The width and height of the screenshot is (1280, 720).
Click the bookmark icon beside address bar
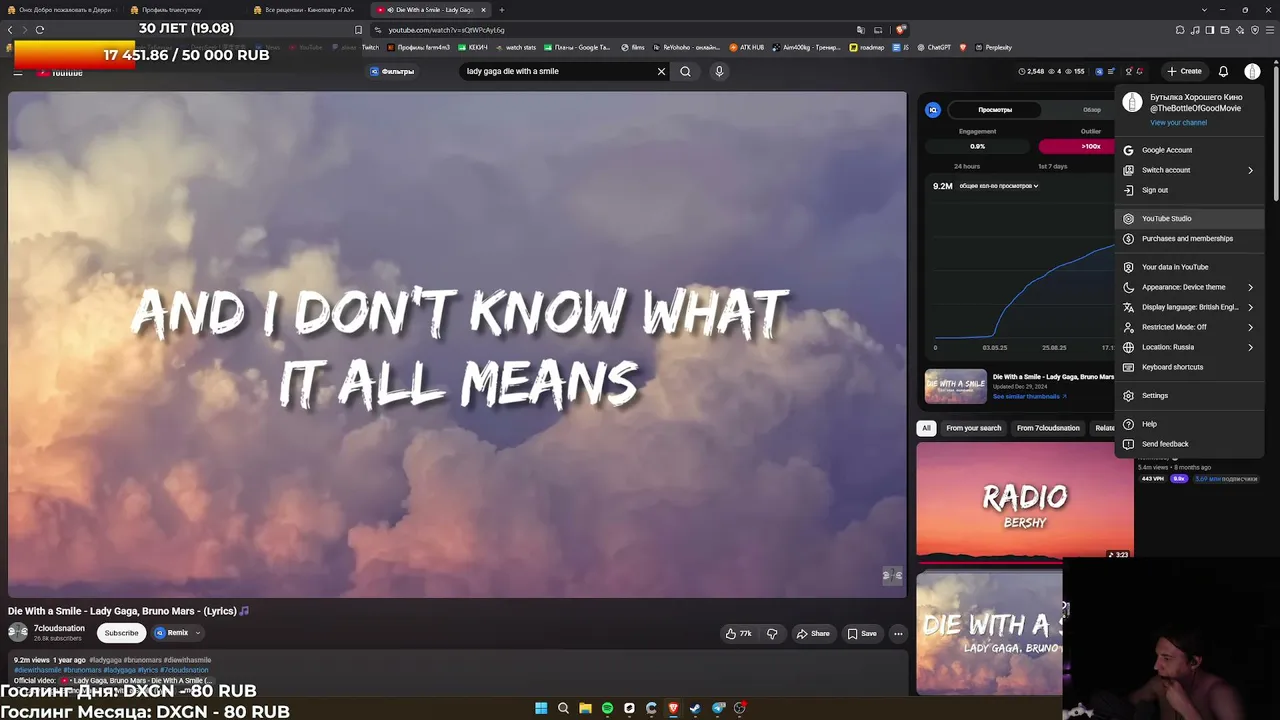tap(358, 30)
